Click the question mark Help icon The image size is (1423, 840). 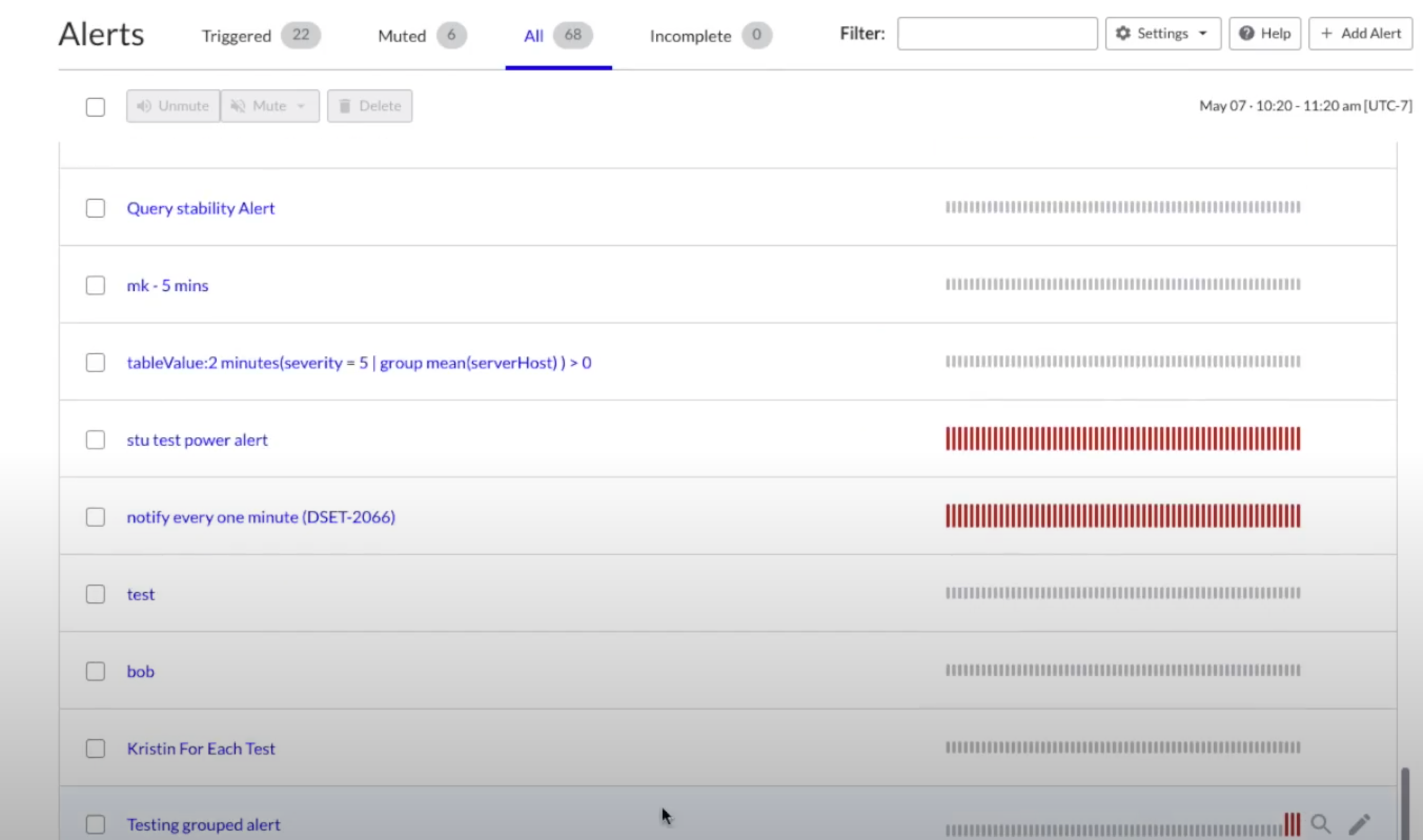[1246, 34]
